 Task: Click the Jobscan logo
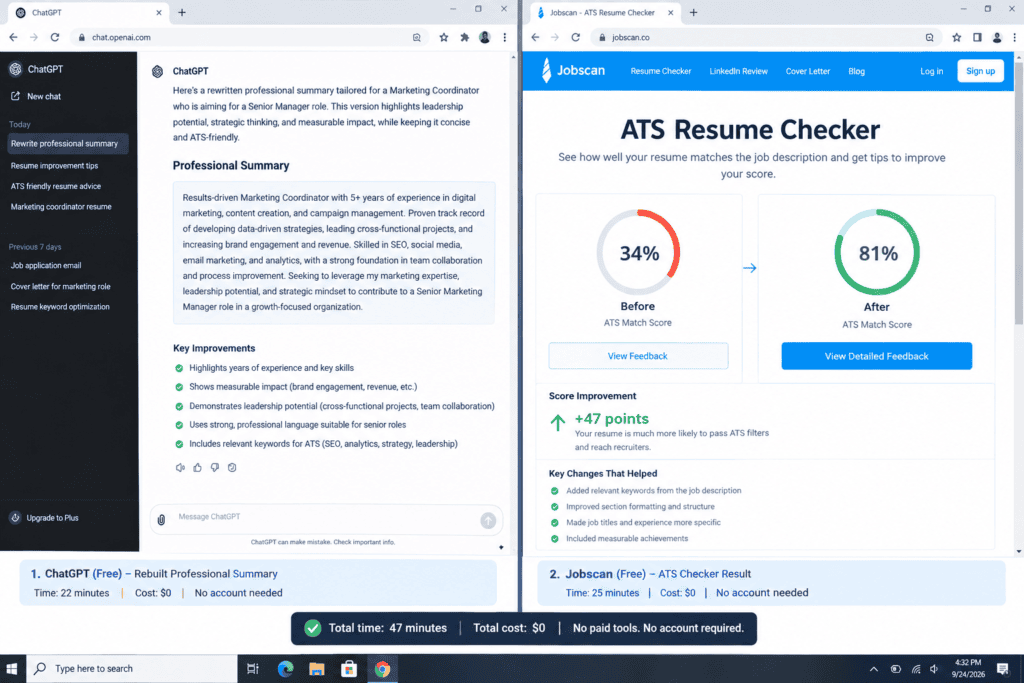573,71
